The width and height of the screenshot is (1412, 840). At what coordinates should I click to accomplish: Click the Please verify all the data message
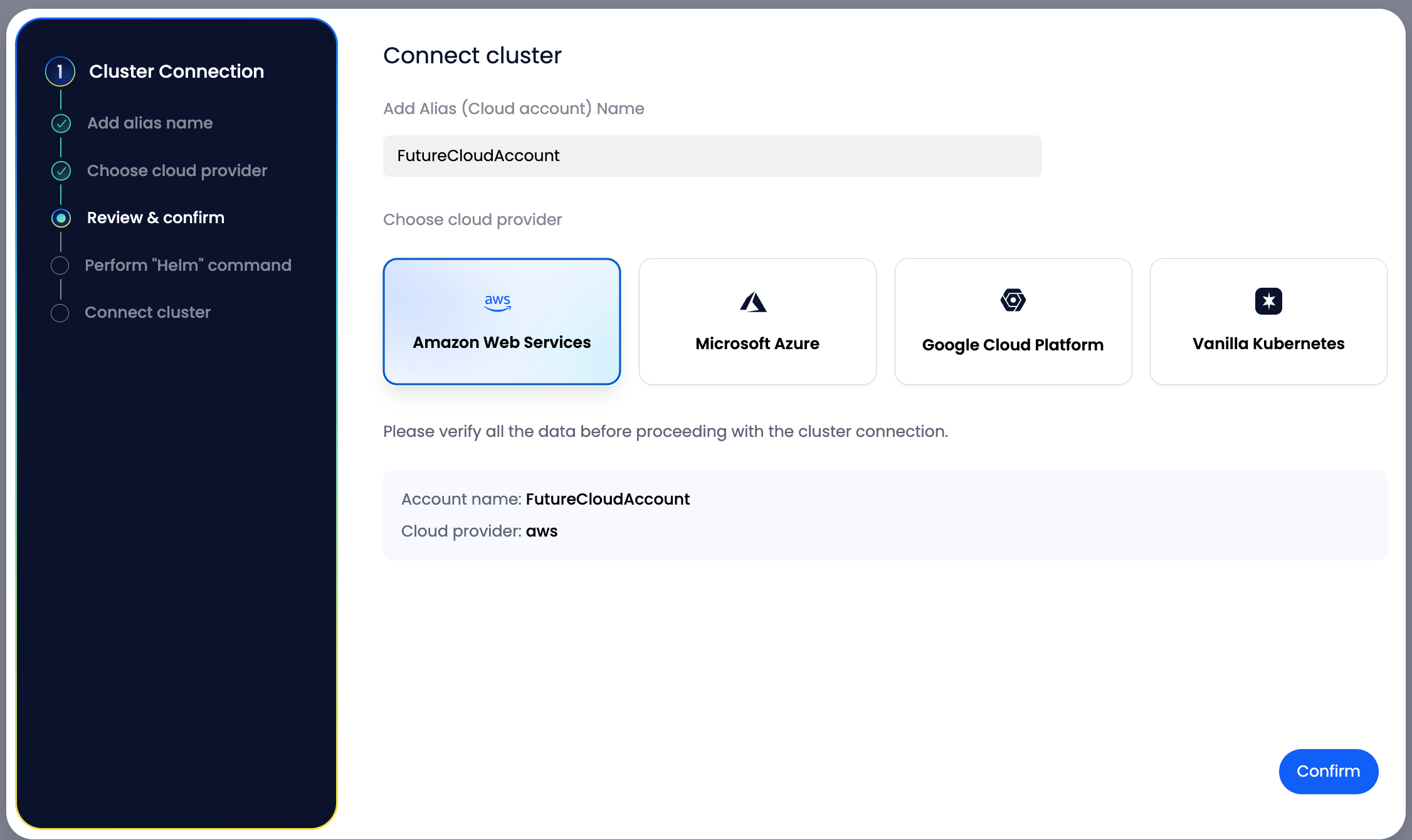[x=665, y=431]
